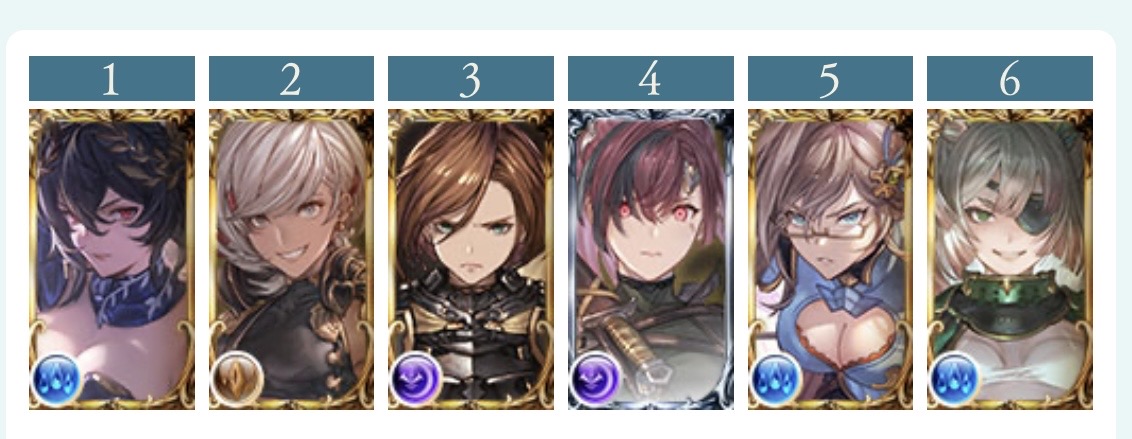
Task: Select the brown-haired armored character portrait
Action: click(x=471, y=259)
